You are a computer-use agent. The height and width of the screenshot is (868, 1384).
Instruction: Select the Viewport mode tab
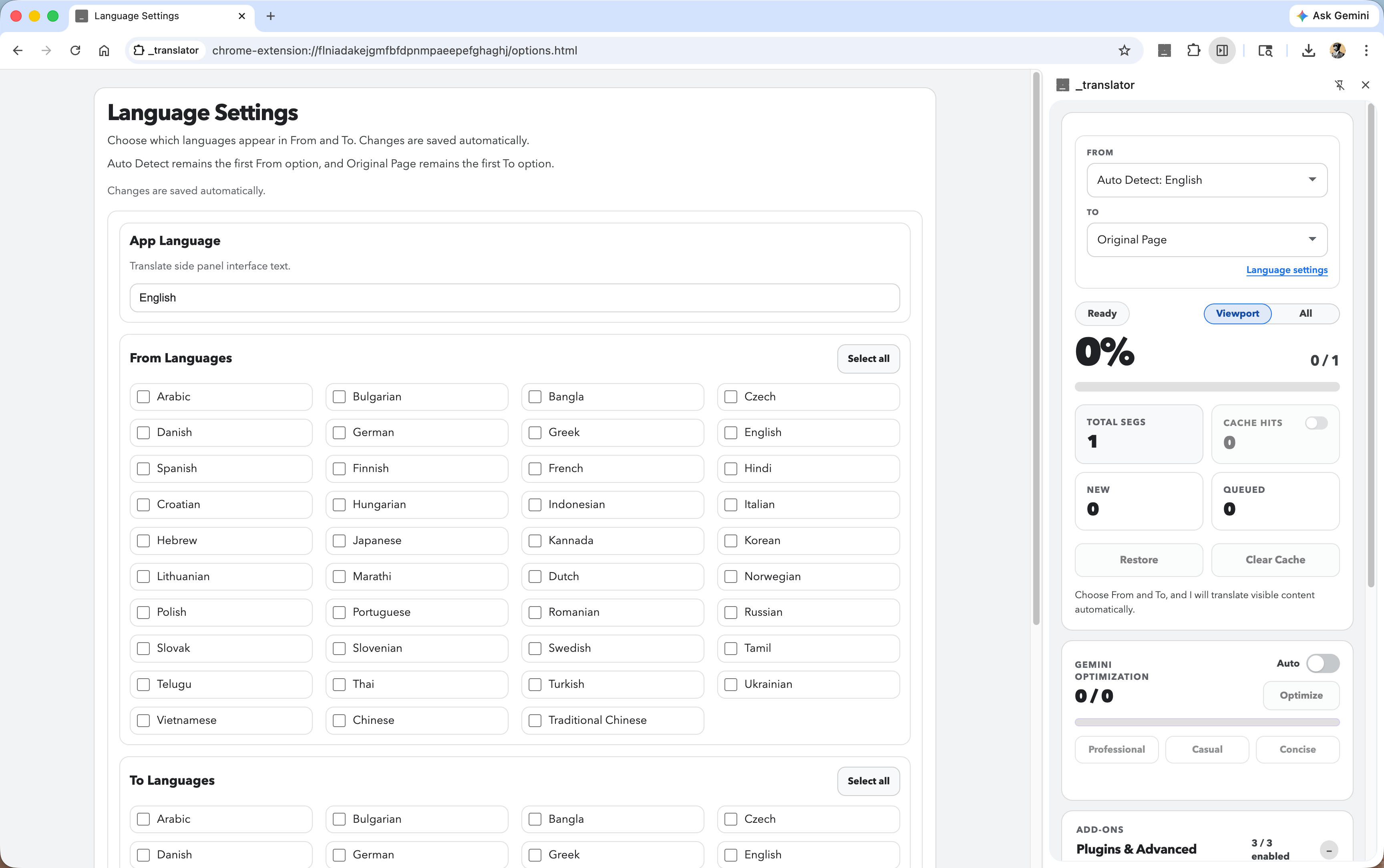click(x=1237, y=313)
